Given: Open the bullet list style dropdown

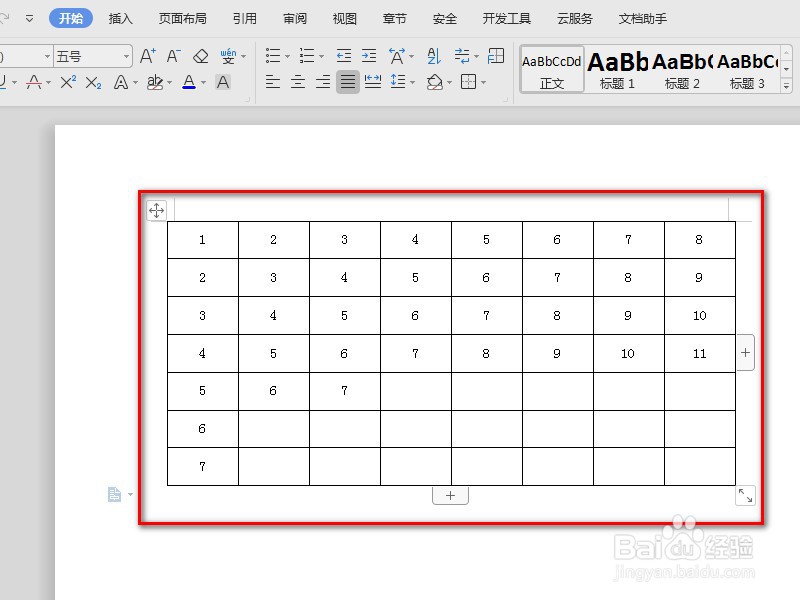Looking at the screenshot, I should (287, 57).
